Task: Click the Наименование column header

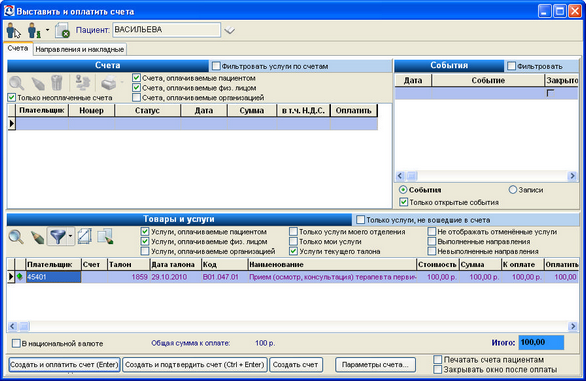Action: tap(332, 264)
